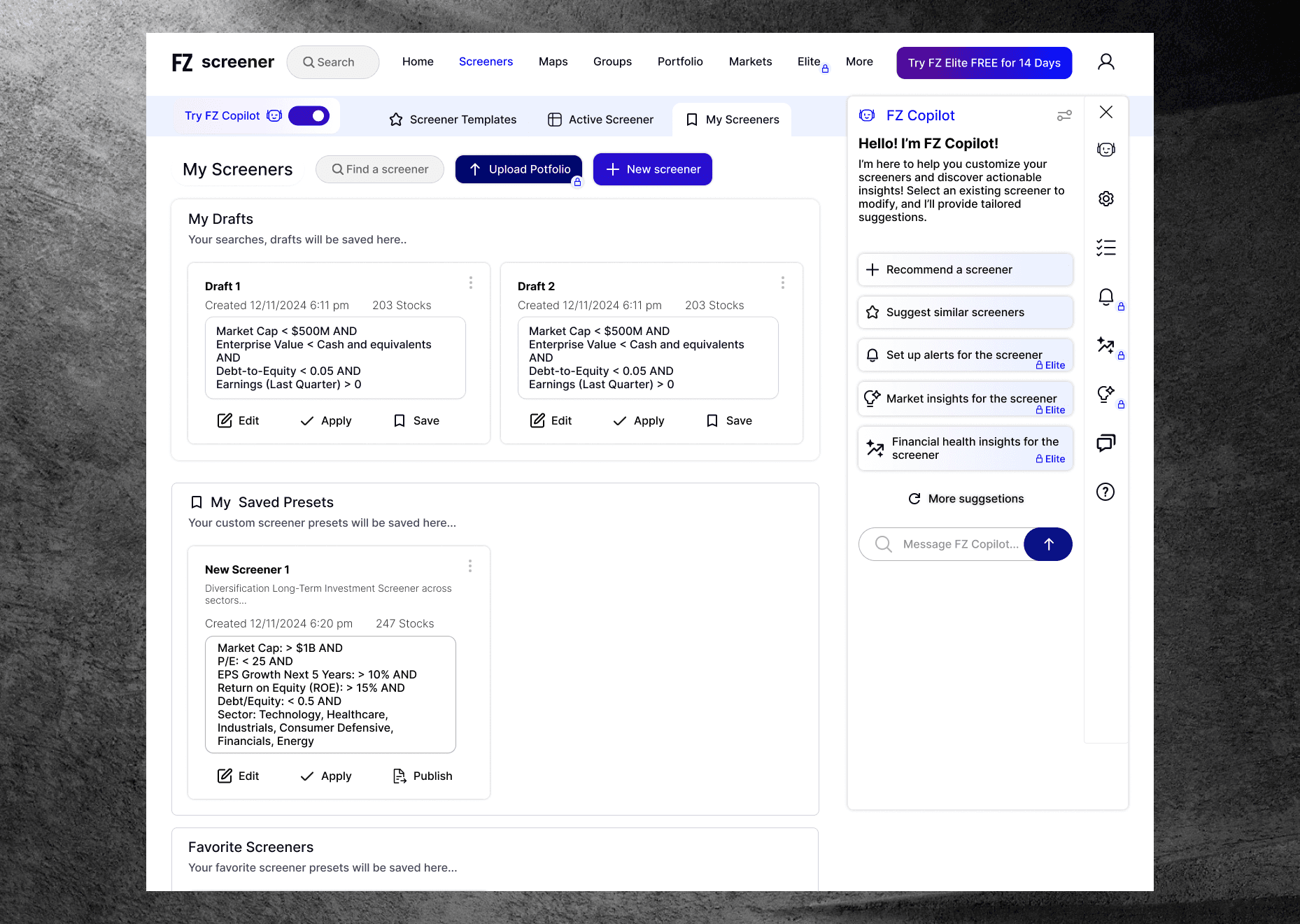Send message with the arrow button
This screenshot has height=924, width=1300.
[1048, 544]
